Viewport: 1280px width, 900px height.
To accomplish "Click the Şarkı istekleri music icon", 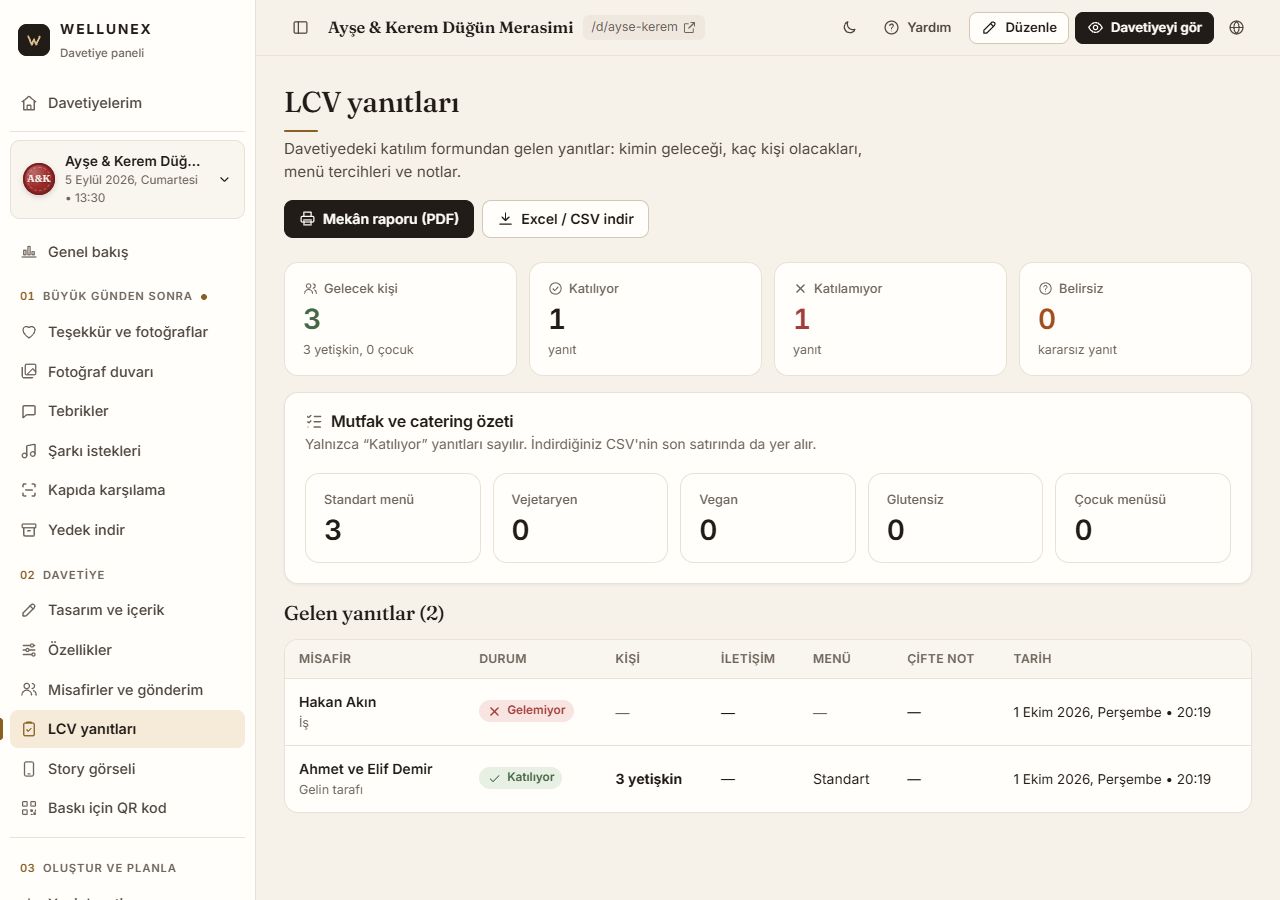I will (x=29, y=451).
